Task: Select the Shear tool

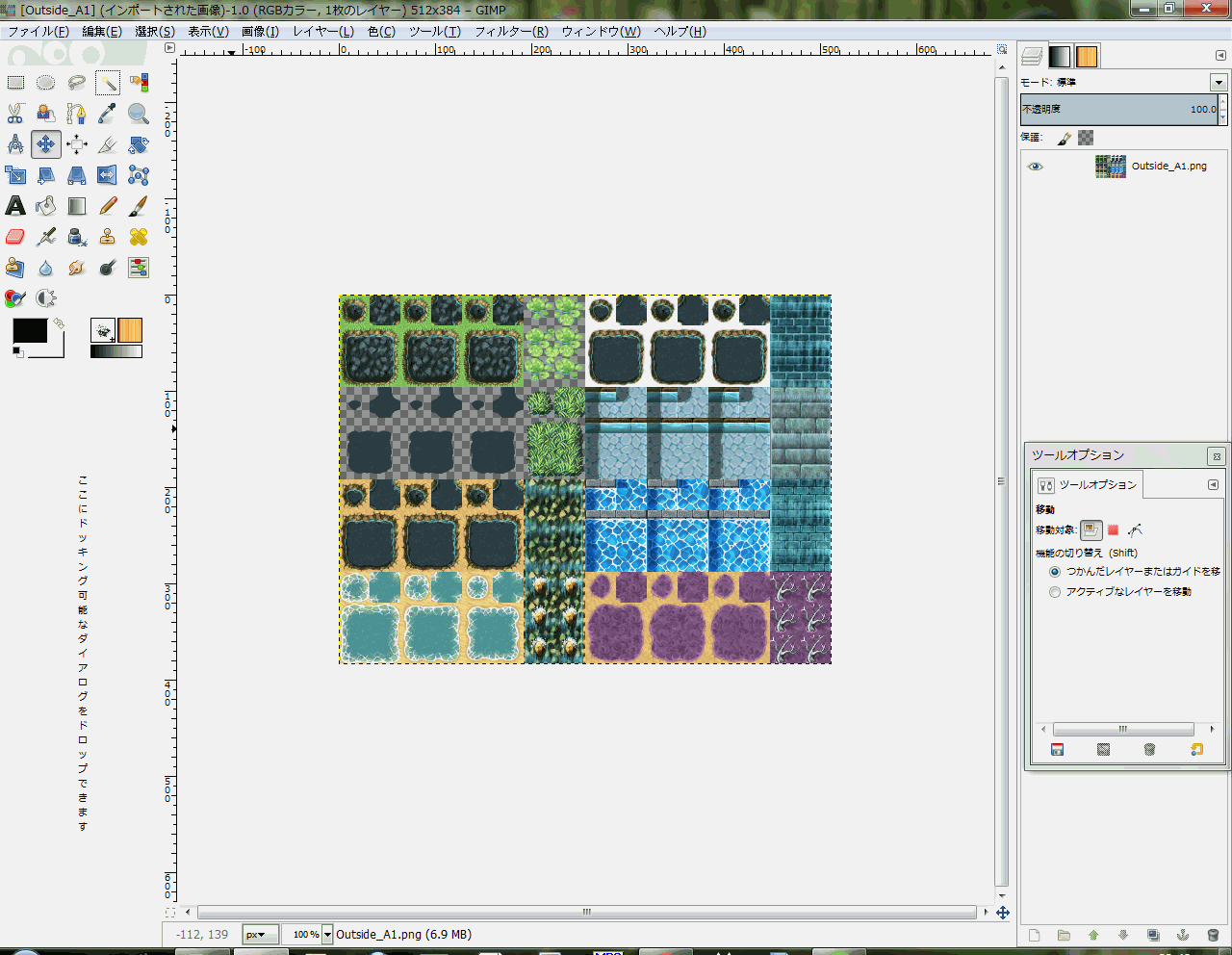Action: pos(46,175)
